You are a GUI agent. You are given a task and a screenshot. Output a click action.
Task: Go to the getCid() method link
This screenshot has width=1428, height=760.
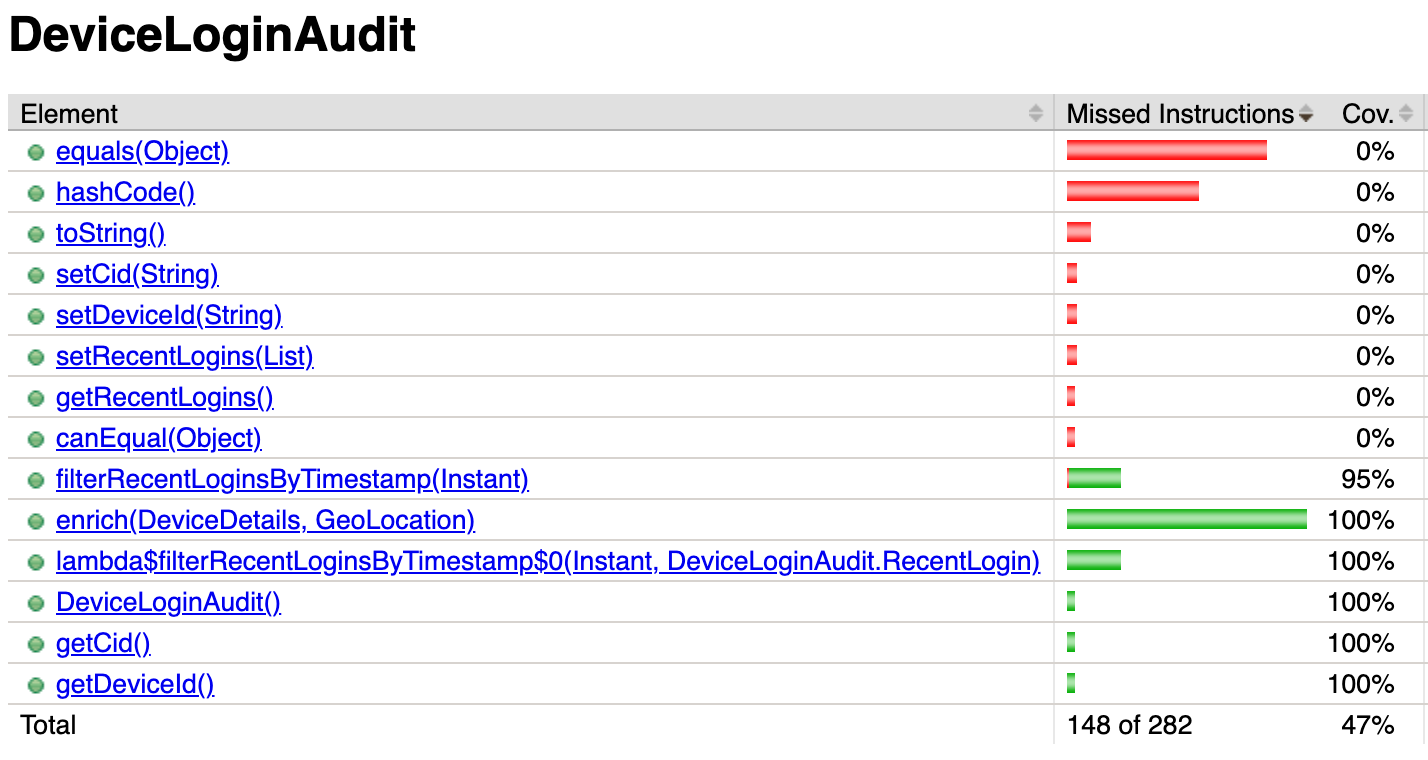103,644
